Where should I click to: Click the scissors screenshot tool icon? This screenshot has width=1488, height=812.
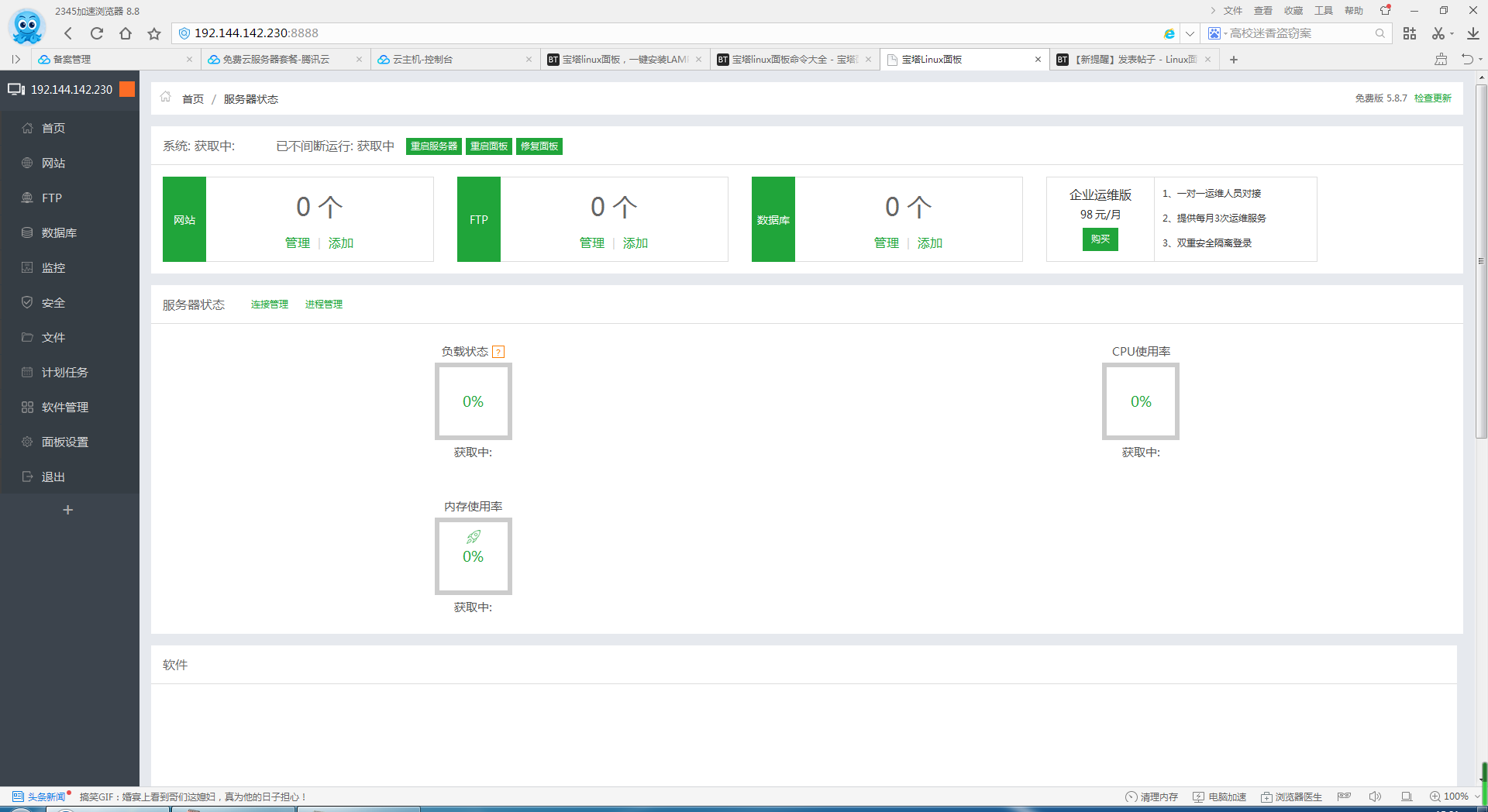(1438, 33)
